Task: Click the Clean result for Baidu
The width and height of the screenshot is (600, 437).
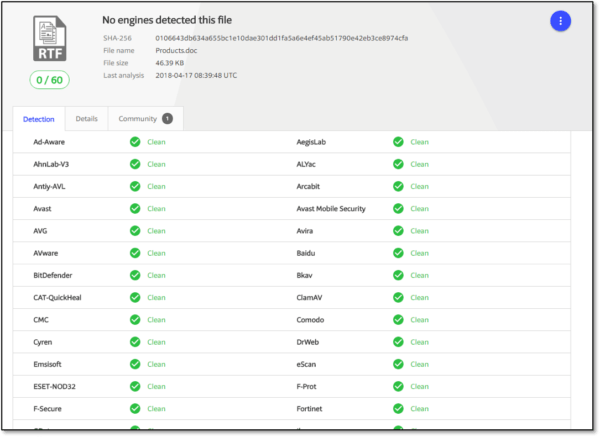Action: click(419, 253)
